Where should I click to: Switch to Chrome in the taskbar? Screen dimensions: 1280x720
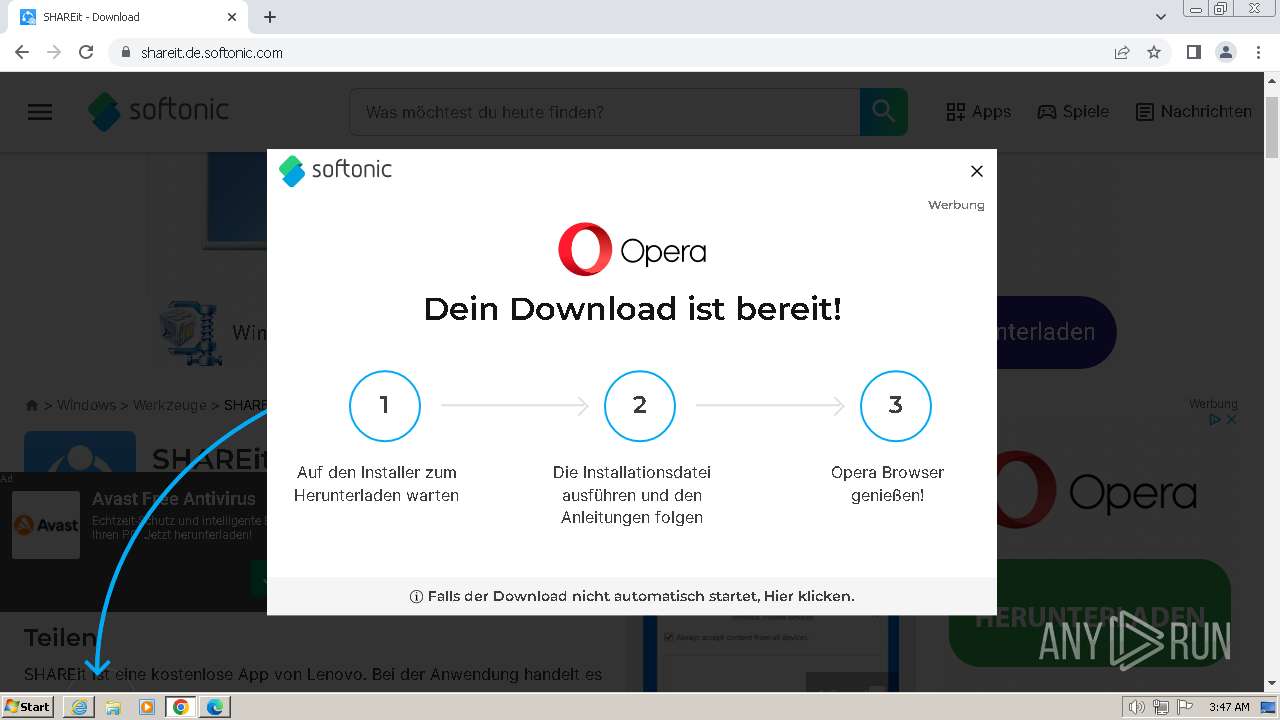(x=180, y=707)
